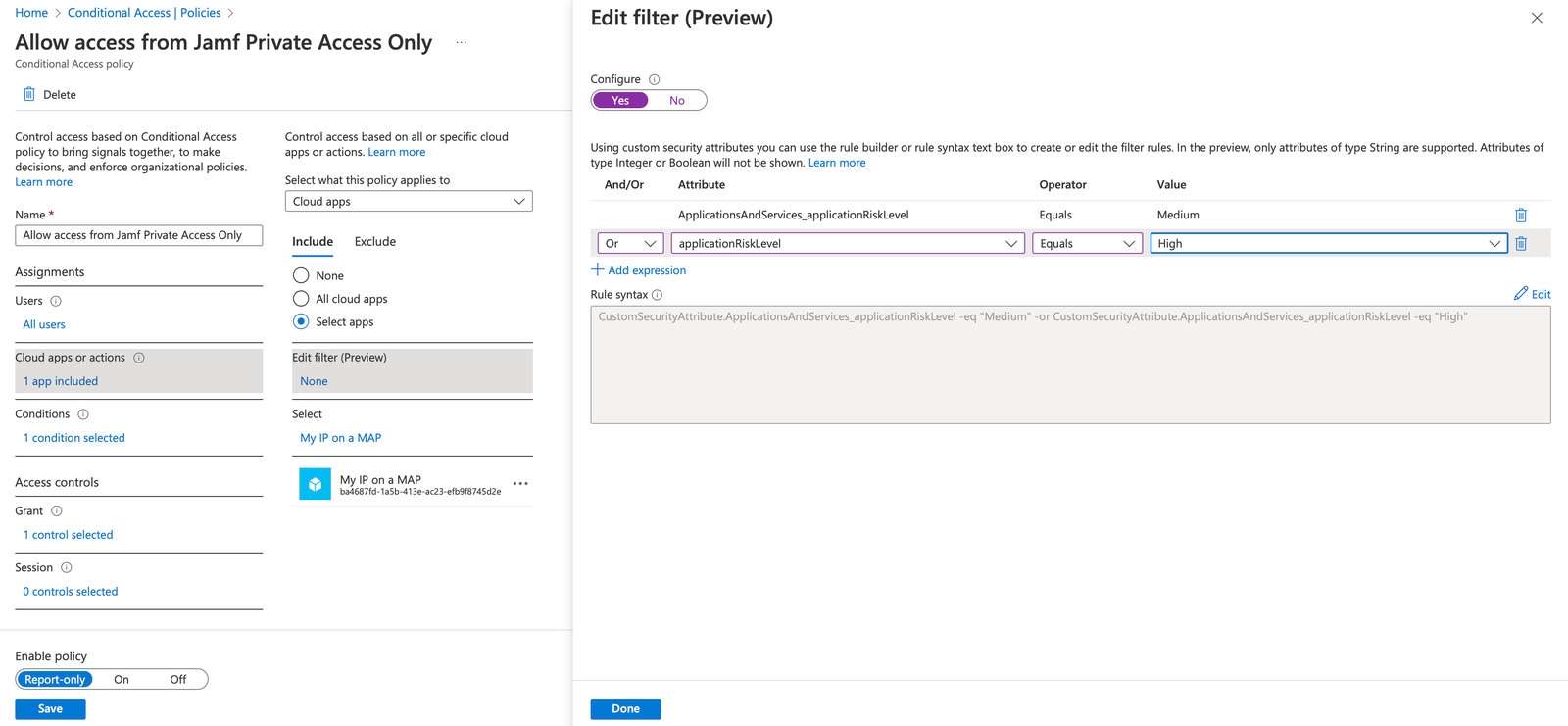Close the Edit filter panel

(1537, 18)
